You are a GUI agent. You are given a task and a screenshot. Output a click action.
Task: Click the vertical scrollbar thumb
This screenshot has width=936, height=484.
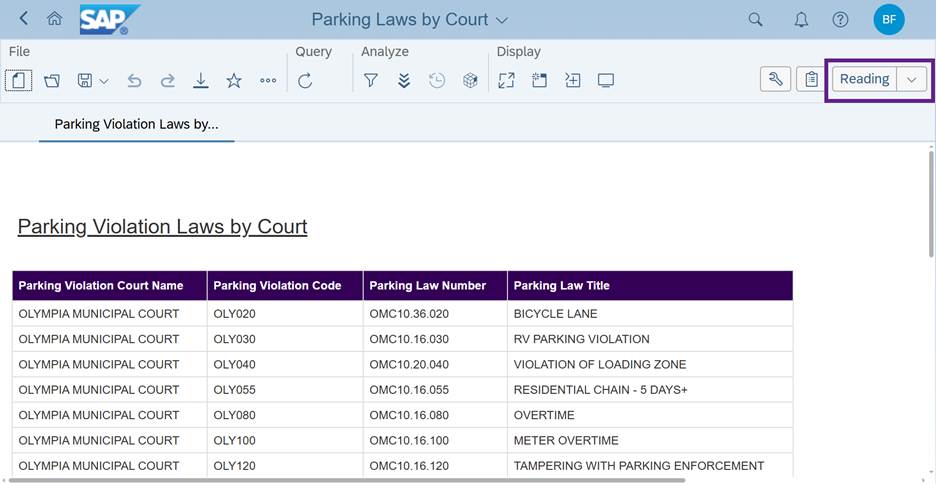(932, 202)
